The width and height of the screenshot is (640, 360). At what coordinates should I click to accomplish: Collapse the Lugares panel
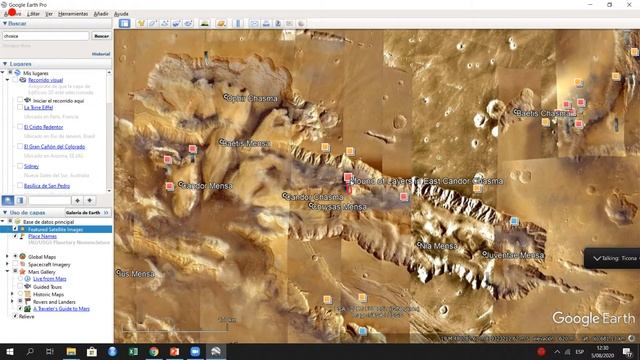pyautogui.click(x=5, y=64)
